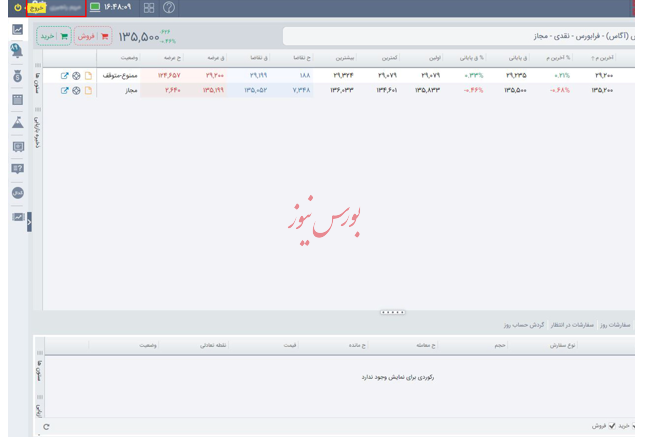Open external link icon in ممنوع-متوقف row
Image resolution: width=647 pixels, height=440 pixels.
pyautogui.click(x=64, y=76)
